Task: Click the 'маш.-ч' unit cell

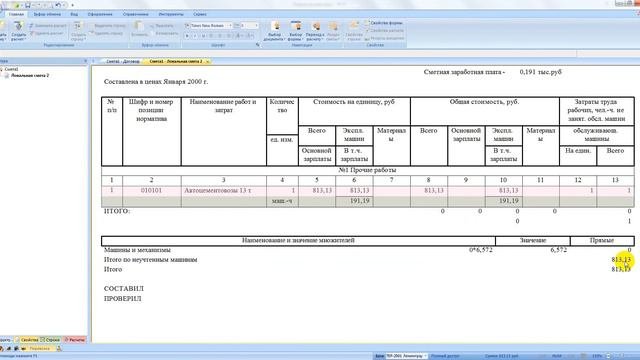Action: 282,201
